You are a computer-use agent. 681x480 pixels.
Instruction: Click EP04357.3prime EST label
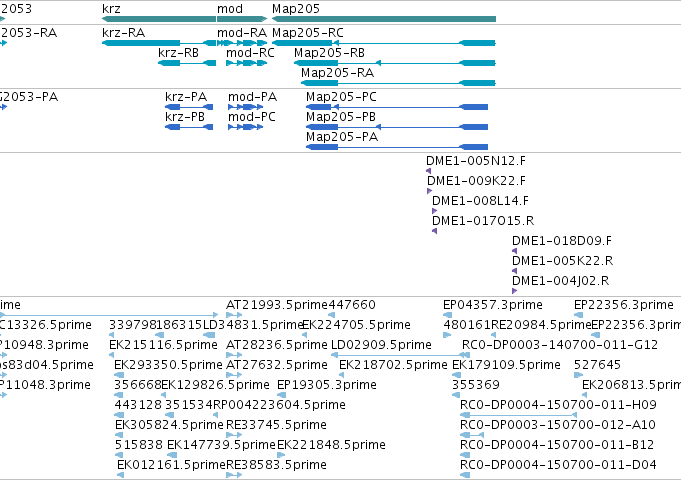[x=493, y=305]
